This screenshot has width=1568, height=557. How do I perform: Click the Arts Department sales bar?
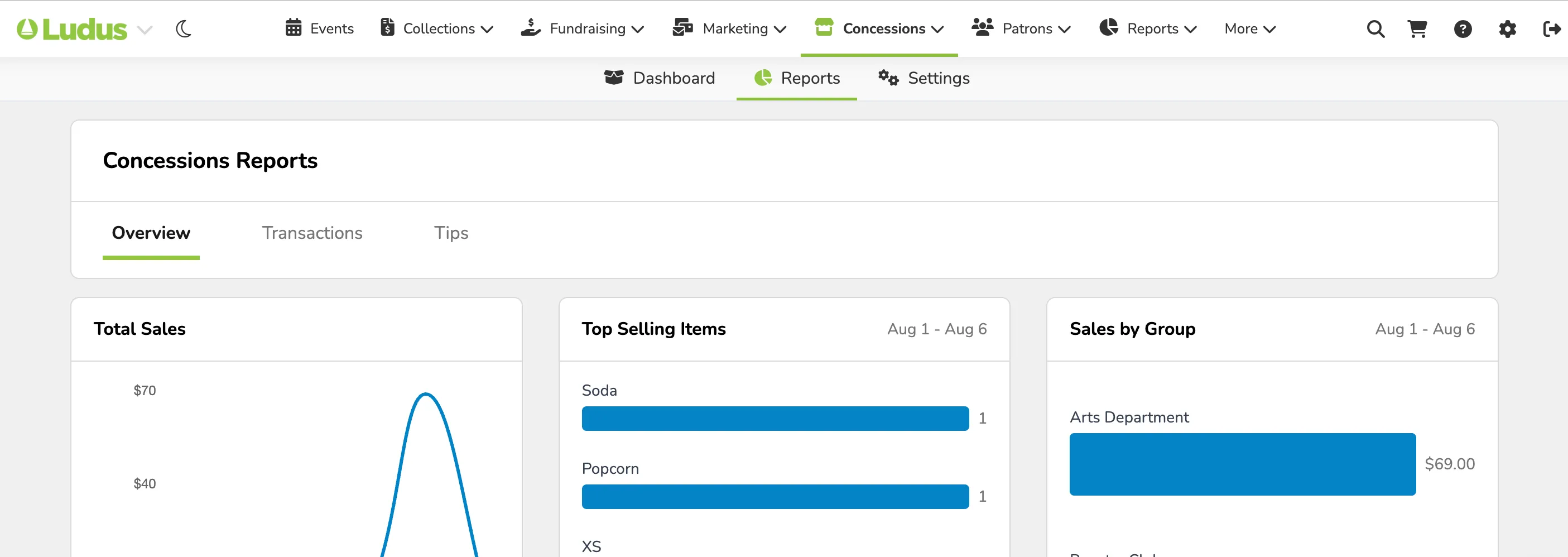coord(1242,464)
